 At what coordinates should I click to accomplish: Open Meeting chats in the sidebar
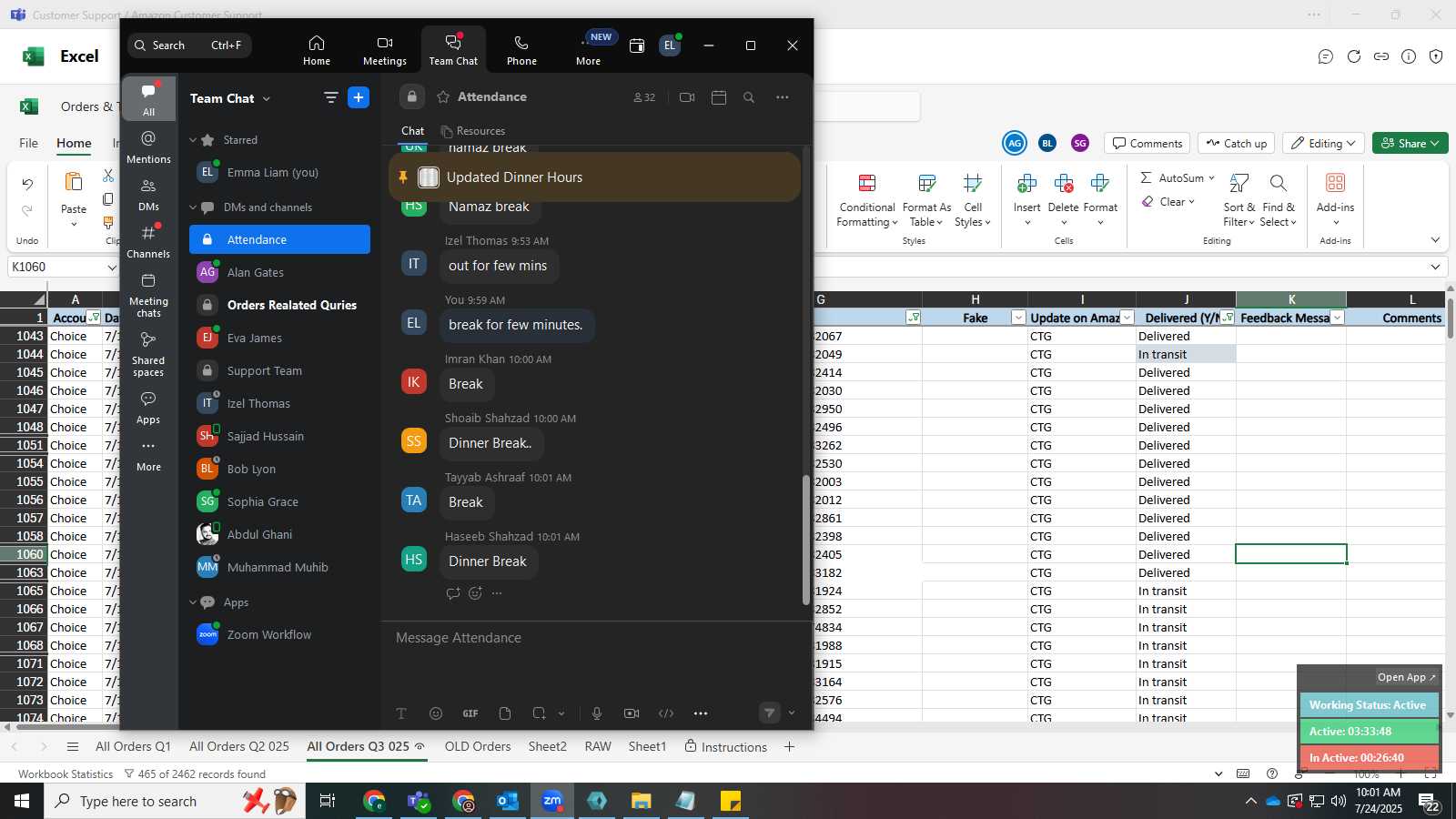point(148,295)
